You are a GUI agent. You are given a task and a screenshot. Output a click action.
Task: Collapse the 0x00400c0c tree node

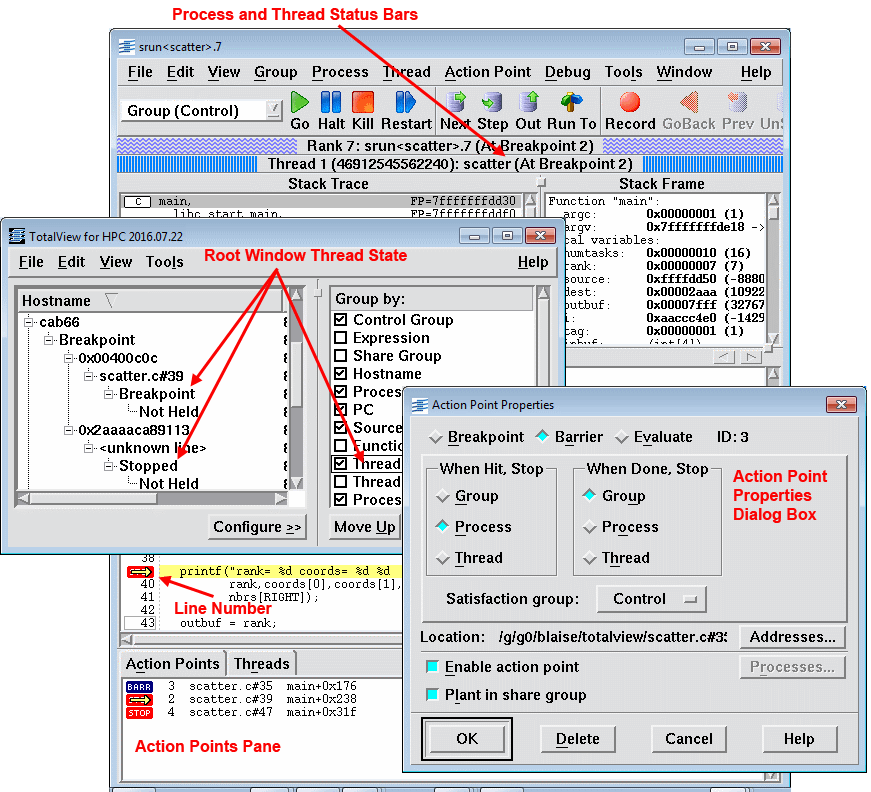(x=68, y=358)
